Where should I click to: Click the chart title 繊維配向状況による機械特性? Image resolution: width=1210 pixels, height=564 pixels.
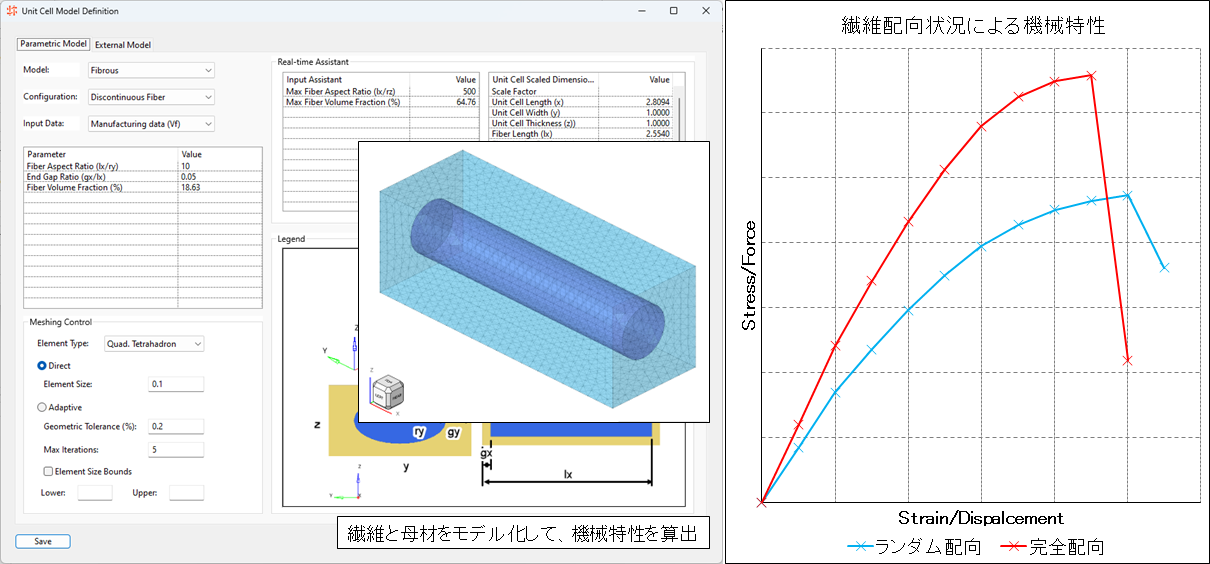point(973,26)
